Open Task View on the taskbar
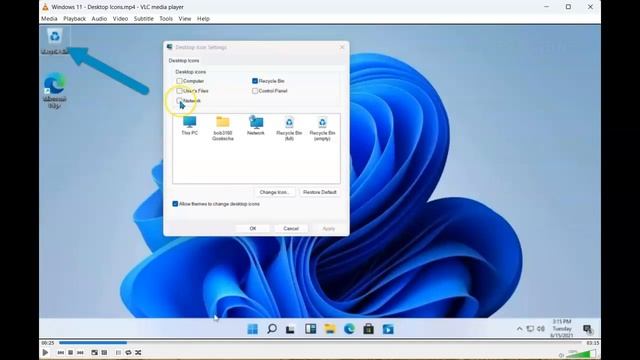This screenshot has width=640, height=360. [x=290, y=329]
